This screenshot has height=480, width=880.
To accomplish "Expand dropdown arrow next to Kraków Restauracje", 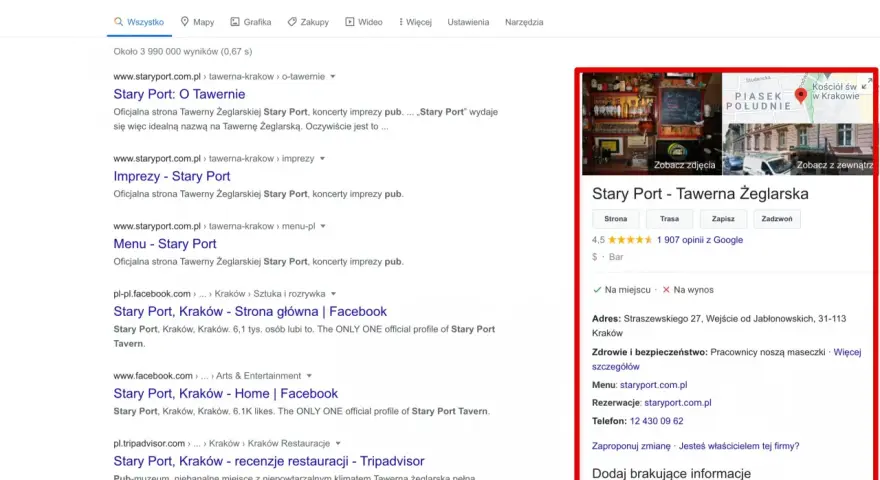I will (338, 444).
